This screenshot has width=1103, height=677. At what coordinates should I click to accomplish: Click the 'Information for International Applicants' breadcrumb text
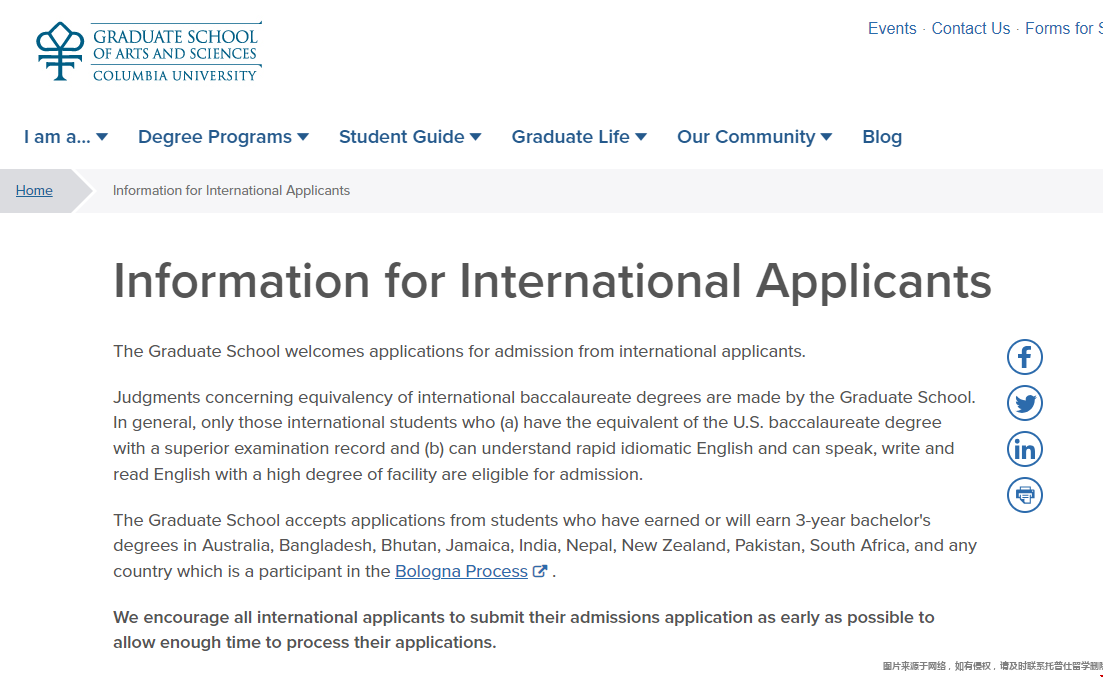pos(231,191)
